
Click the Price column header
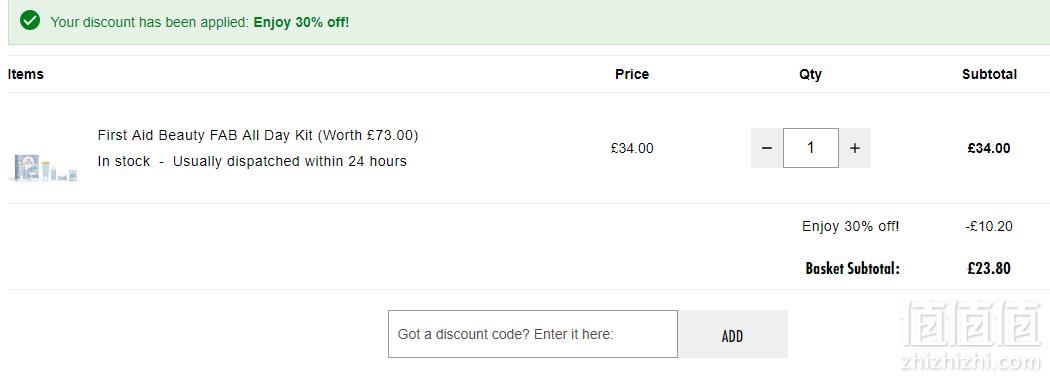pyautogui.click(x=632, y=74)
